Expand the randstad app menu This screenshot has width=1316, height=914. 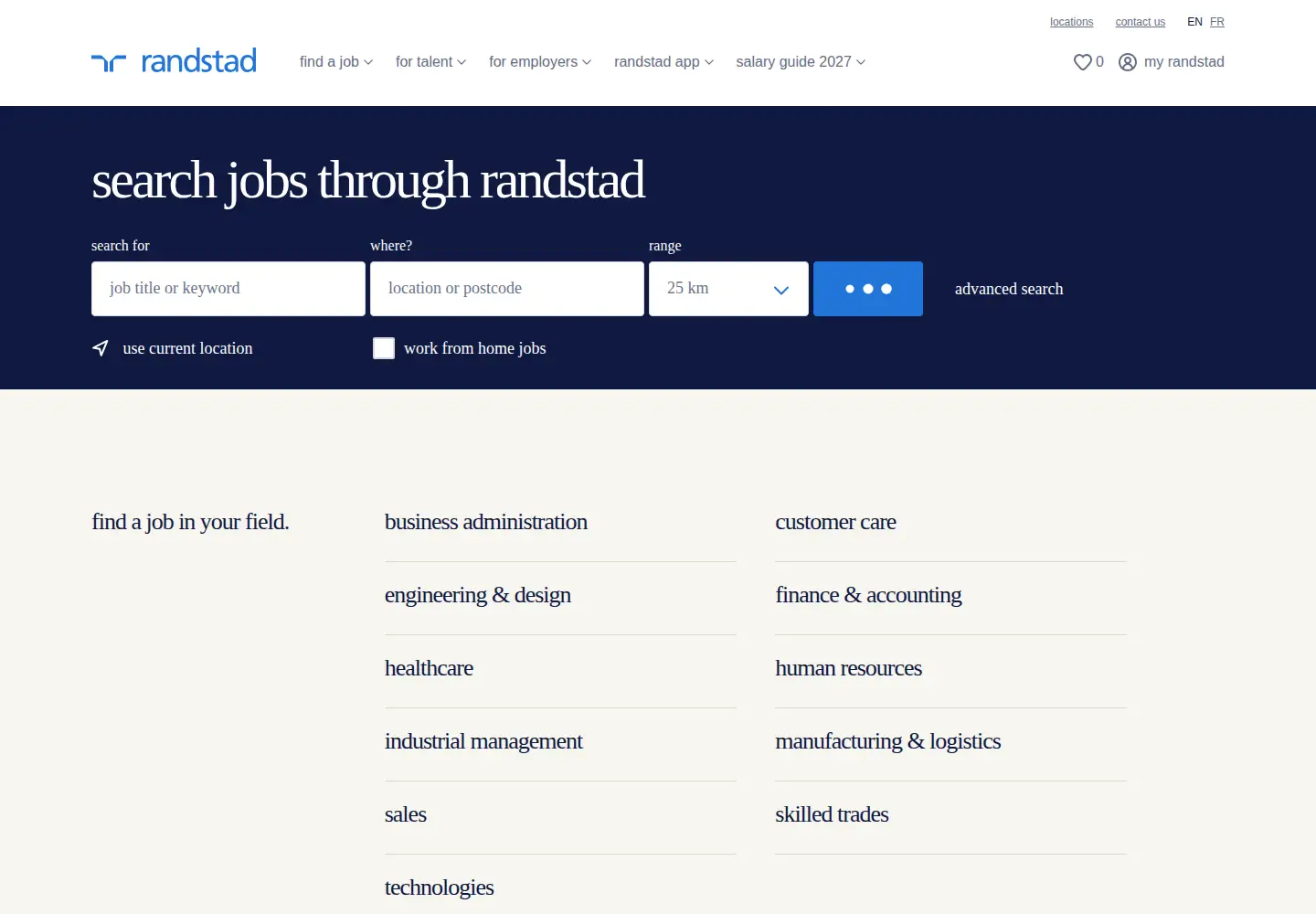pos(663,62)
